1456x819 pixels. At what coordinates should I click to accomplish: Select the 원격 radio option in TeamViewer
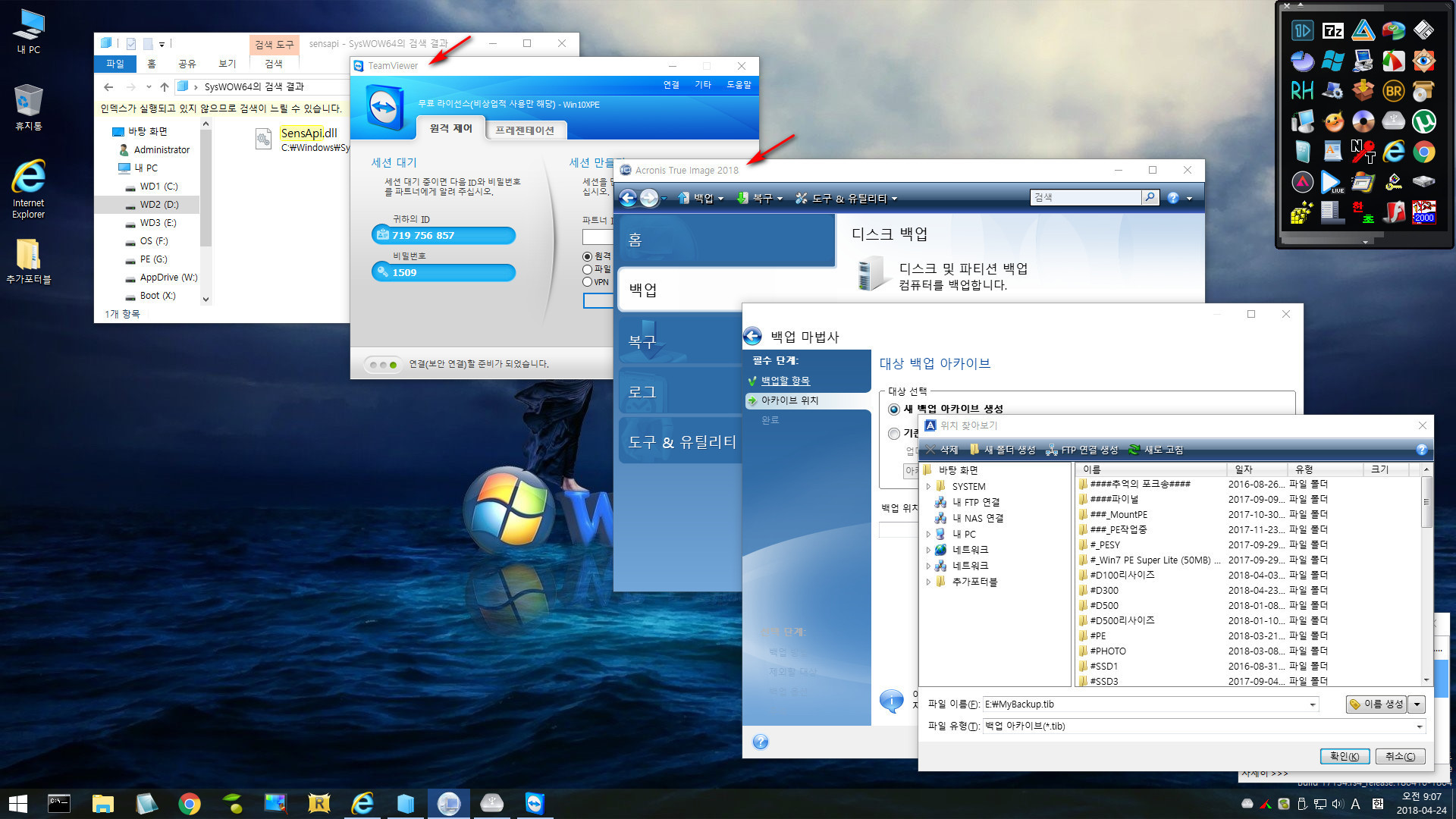pyautogui.click(x=587, y=256)
